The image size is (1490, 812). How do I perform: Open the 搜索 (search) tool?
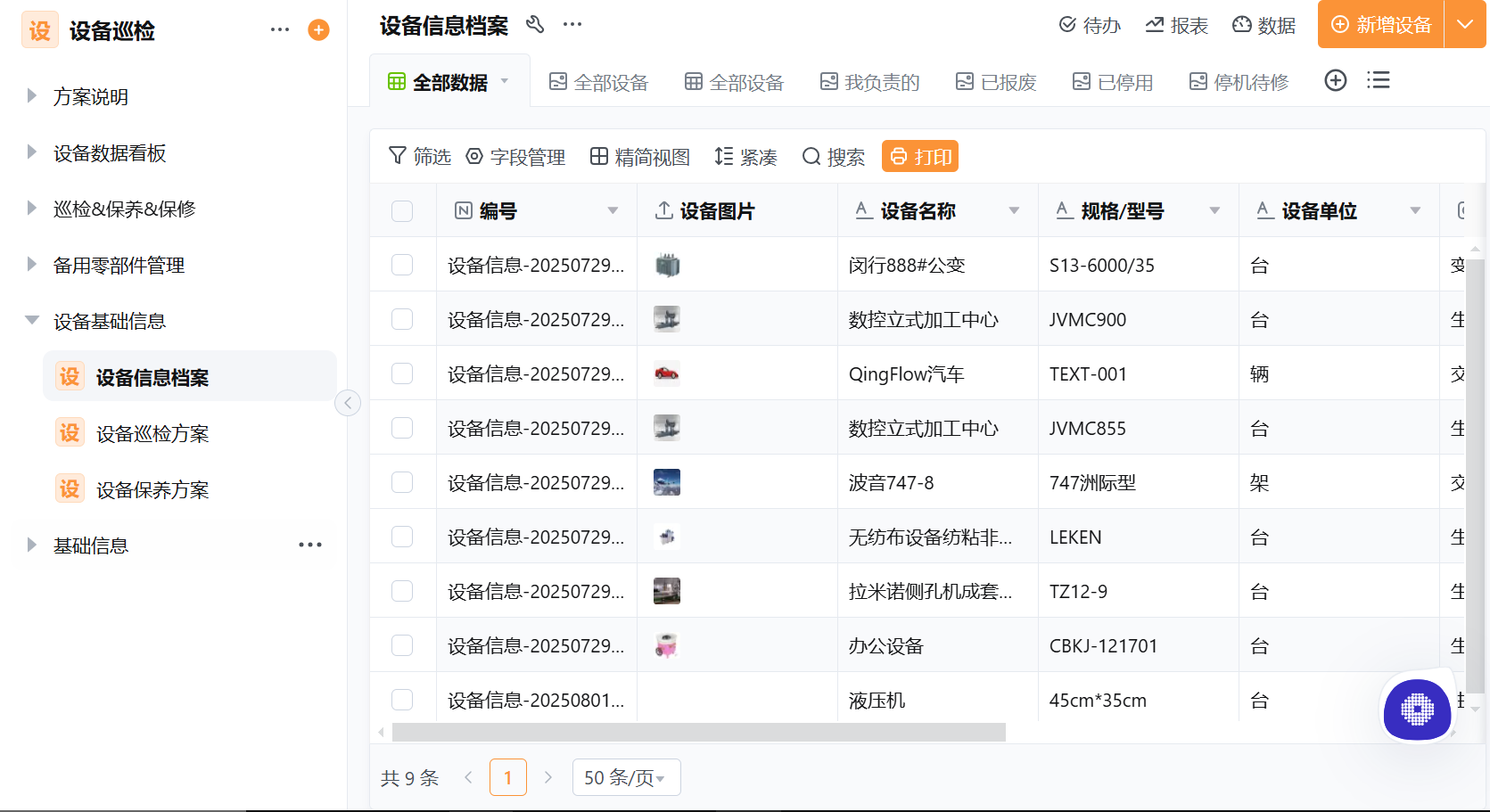pos(833,157)
